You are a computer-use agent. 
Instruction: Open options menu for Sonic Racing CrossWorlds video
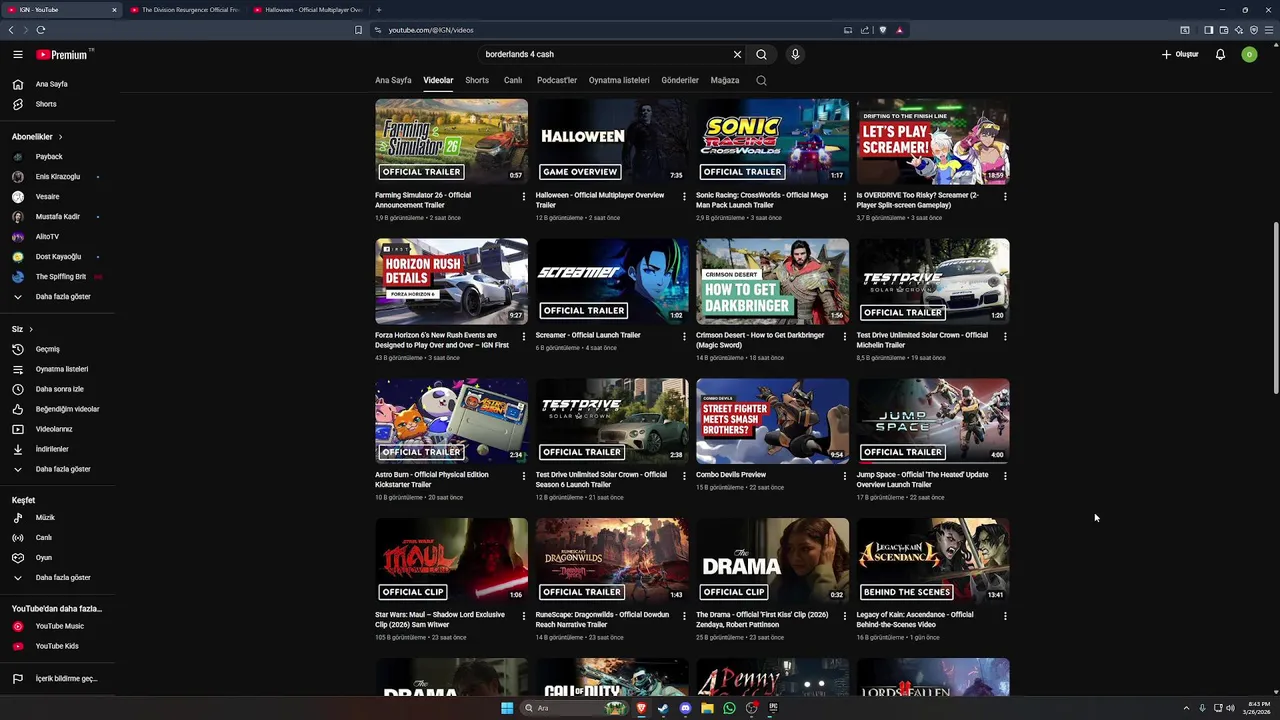point(844,196)
